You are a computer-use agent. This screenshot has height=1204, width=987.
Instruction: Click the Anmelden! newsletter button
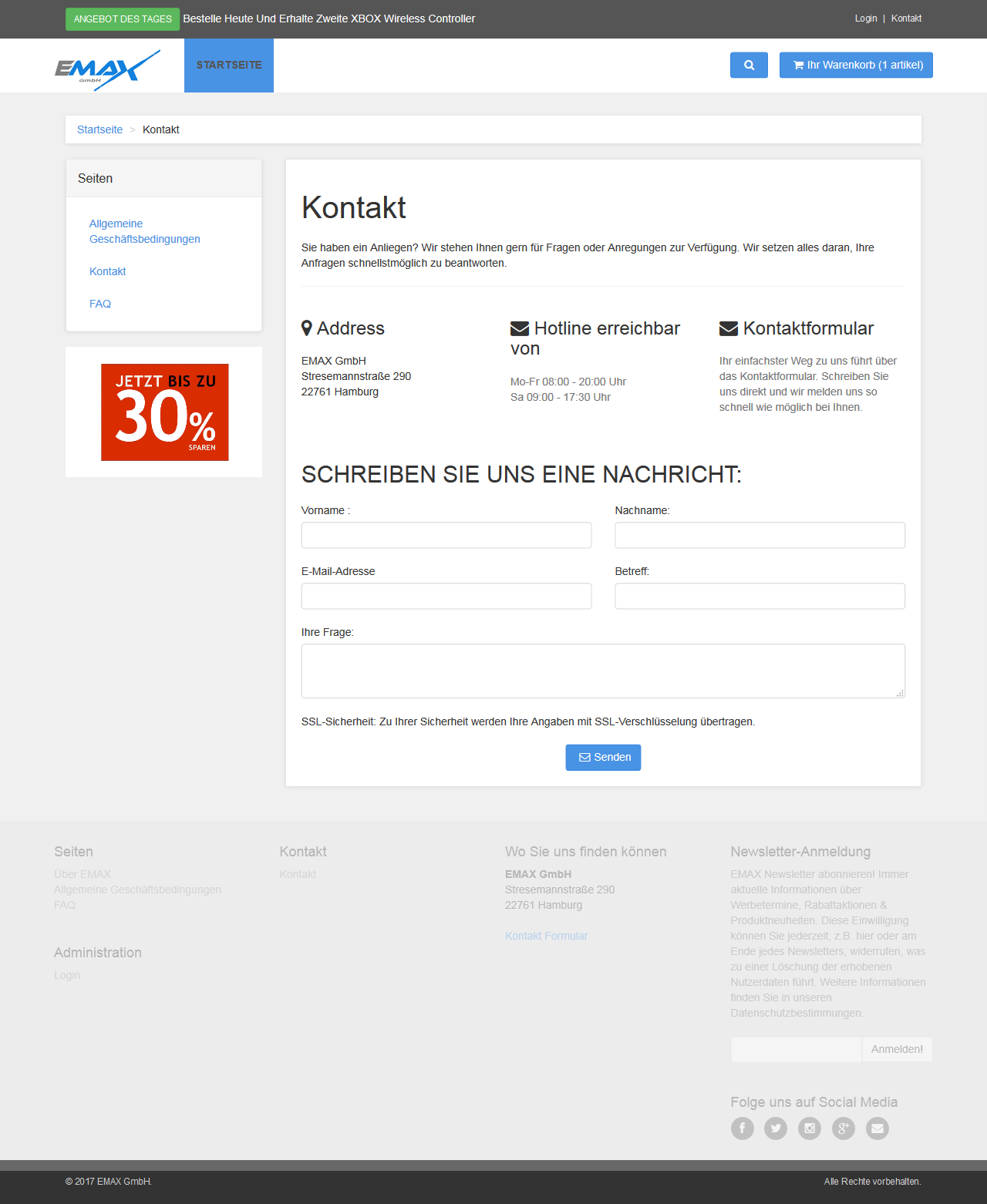pos(897,1049)
